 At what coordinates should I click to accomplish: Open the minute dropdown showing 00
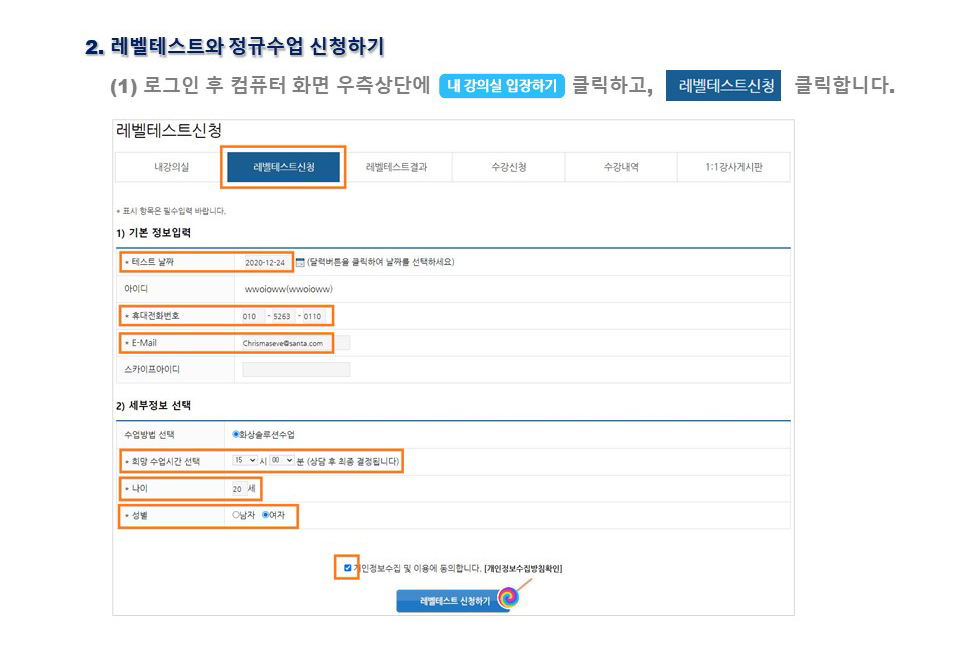tap(281, 461)
